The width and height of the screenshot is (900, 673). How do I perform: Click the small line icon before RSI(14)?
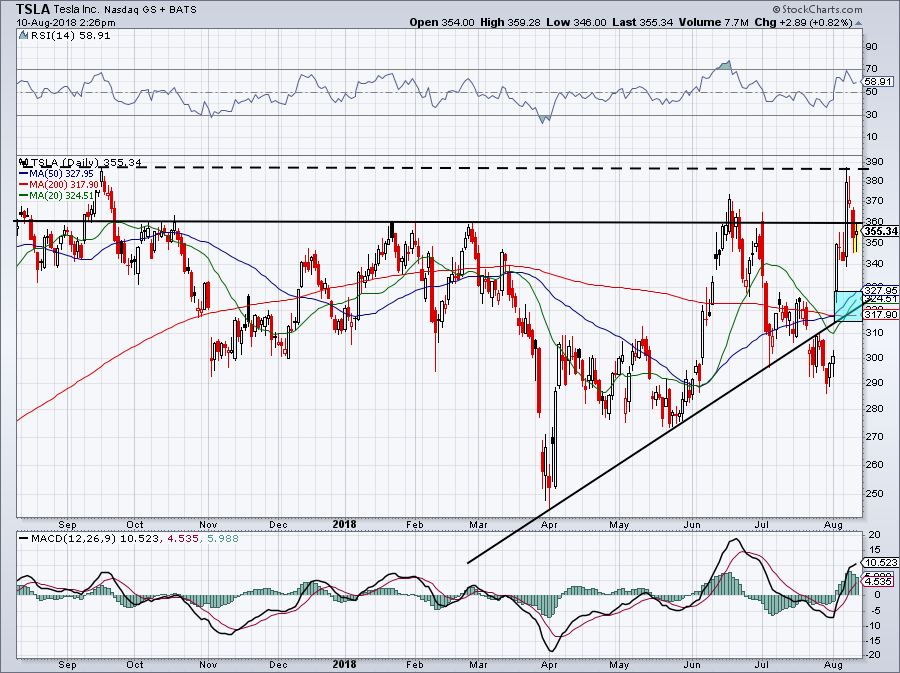[x=24, y=36]
